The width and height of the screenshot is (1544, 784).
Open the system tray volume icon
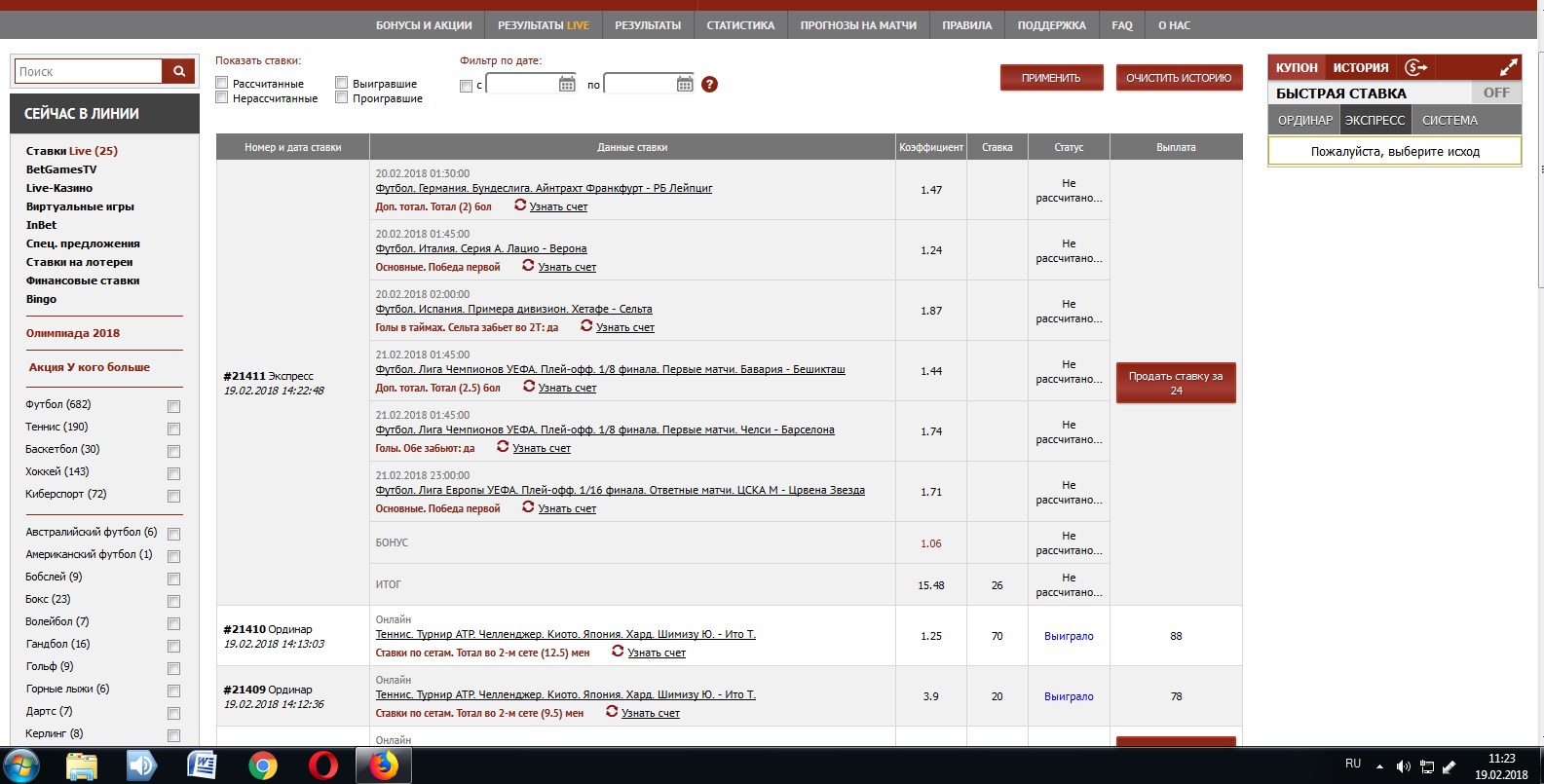tap(1404, 766)
